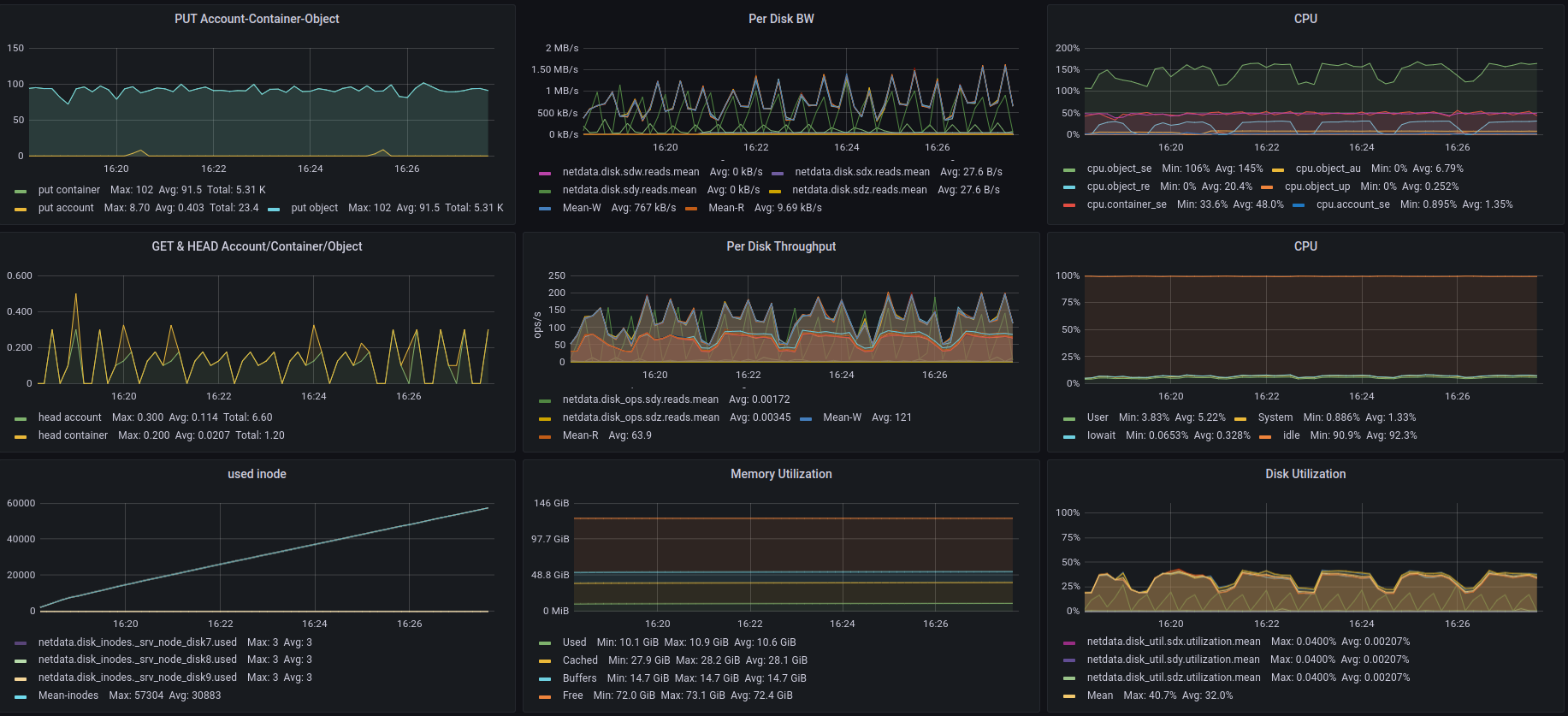Expand the Memory Utilization panel title menu
Image resolution: width=1568 pixels, height=716 pixels.
coord(781,474)
